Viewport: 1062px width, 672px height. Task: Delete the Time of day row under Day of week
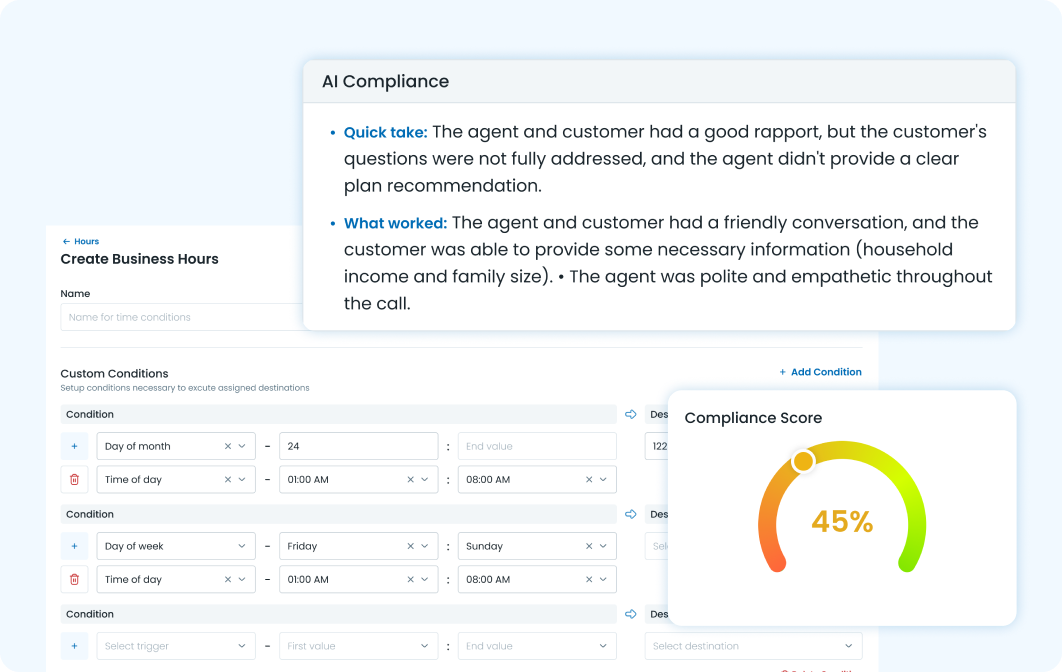[x=74, y=580]
